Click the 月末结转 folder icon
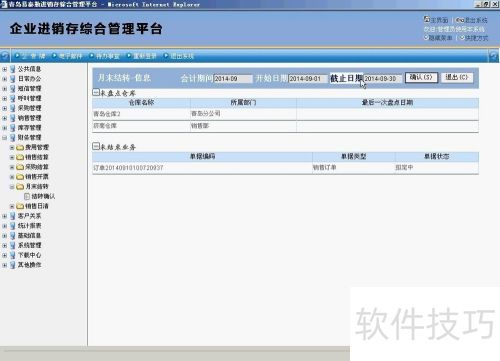The width and height of the screenshot is (500, 361). coord(20,186)
